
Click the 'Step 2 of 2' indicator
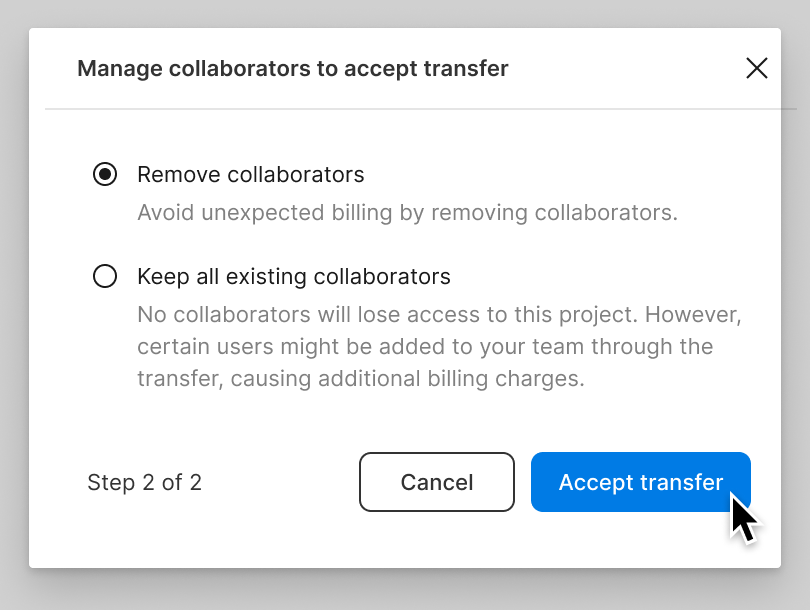pyautogui.click(x=145, y=482)
